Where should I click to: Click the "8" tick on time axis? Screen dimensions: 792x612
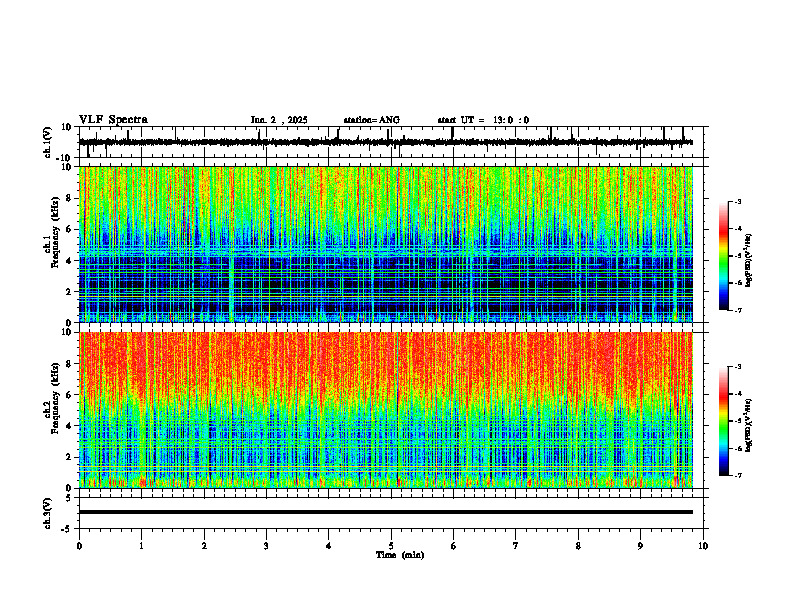click(x=578, y=546)
